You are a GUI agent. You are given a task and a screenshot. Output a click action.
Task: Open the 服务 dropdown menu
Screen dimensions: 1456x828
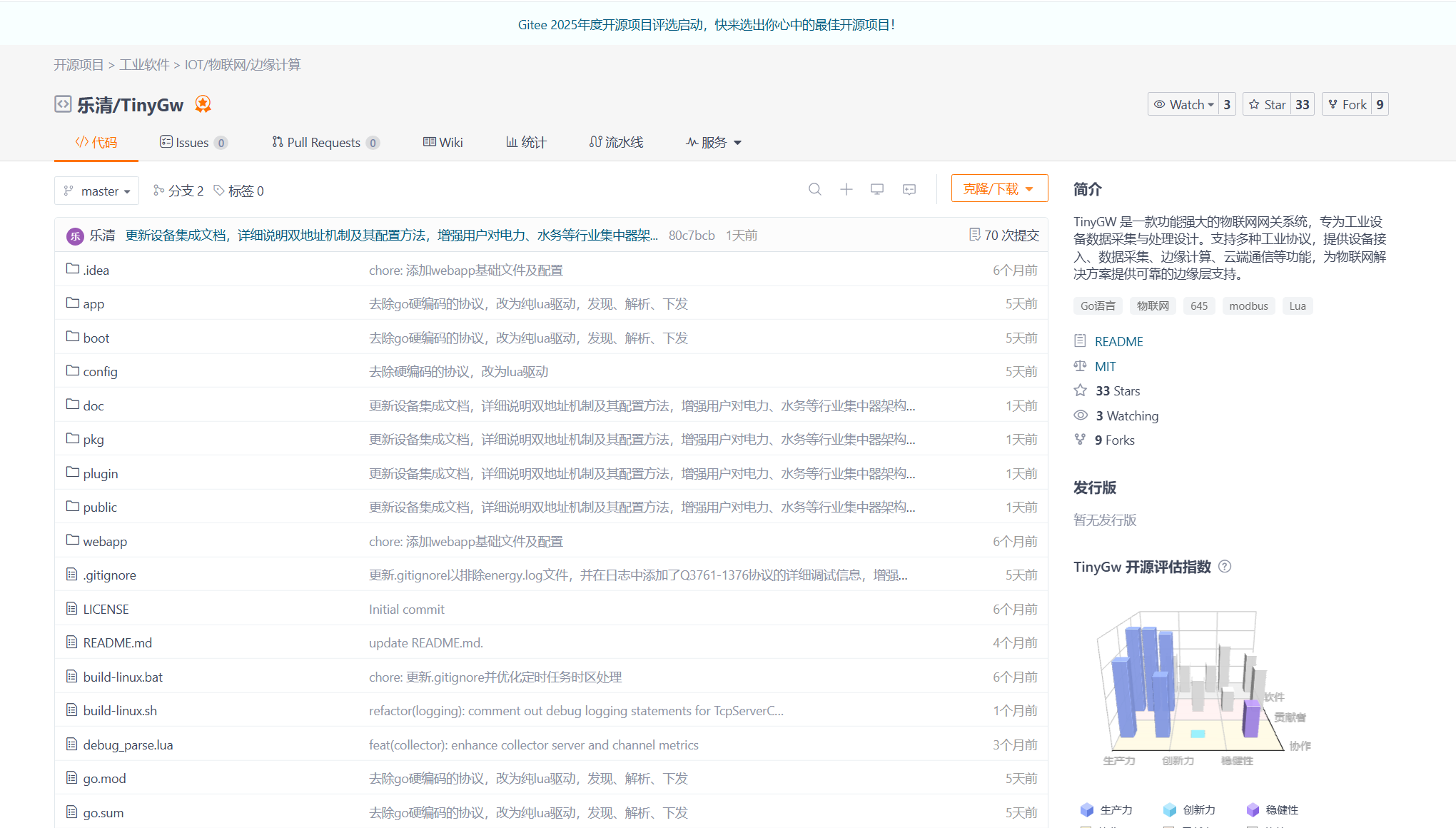tap(713, 142)
